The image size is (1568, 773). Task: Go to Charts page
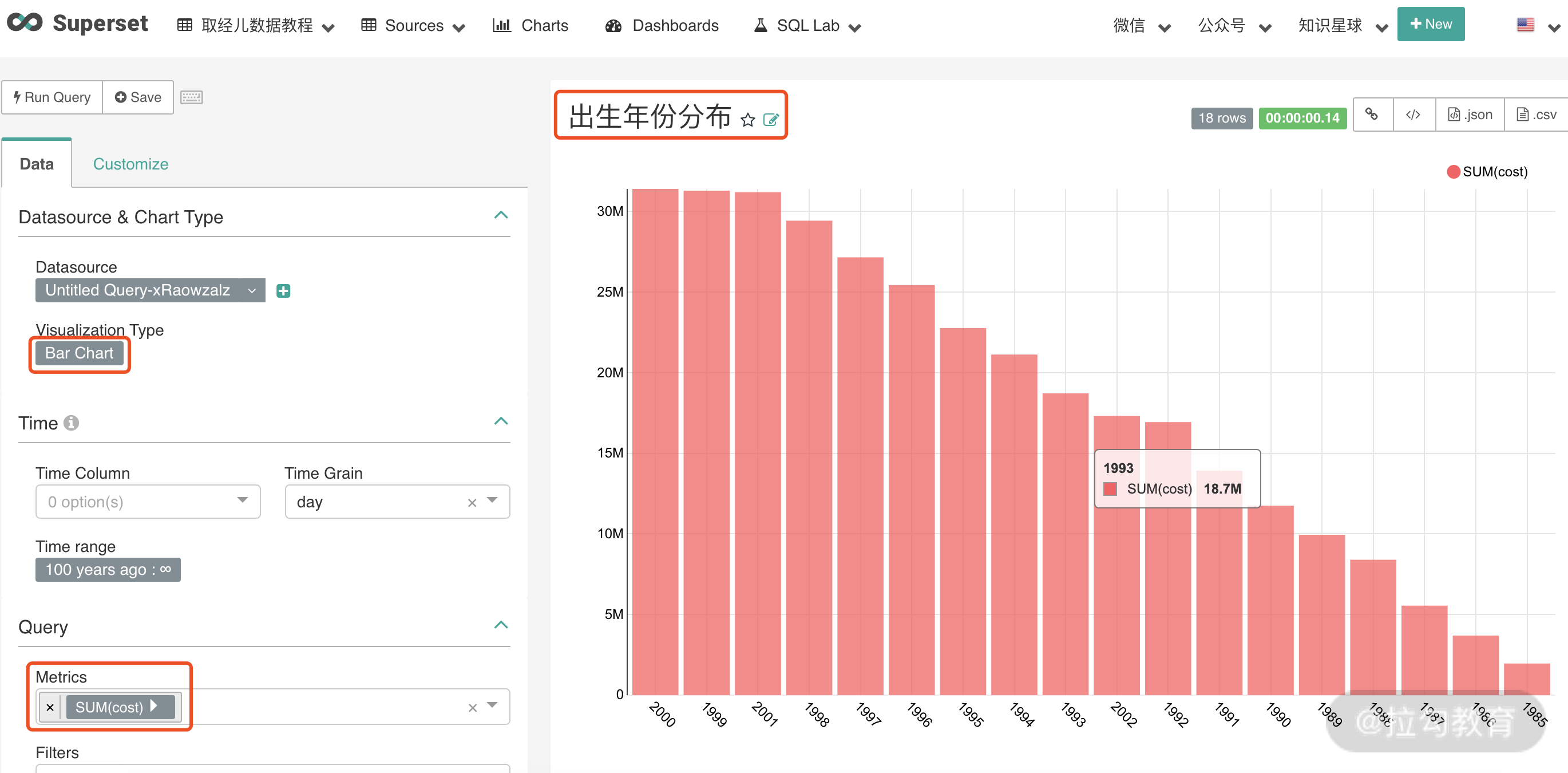click(530, 26)
